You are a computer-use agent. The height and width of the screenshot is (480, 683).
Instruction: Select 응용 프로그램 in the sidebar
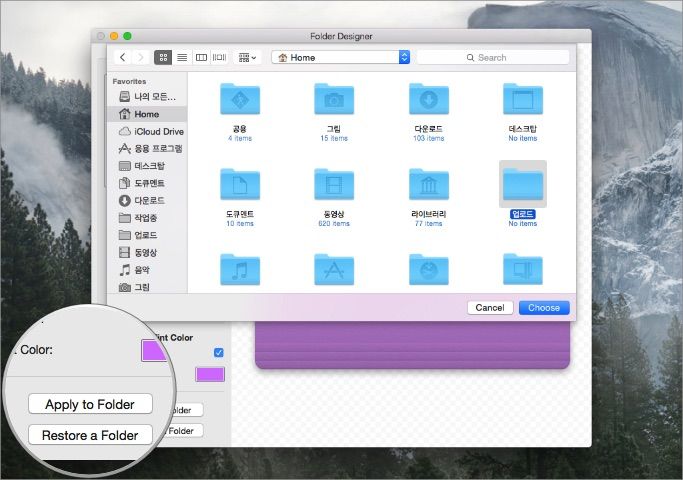pos(147,149)
